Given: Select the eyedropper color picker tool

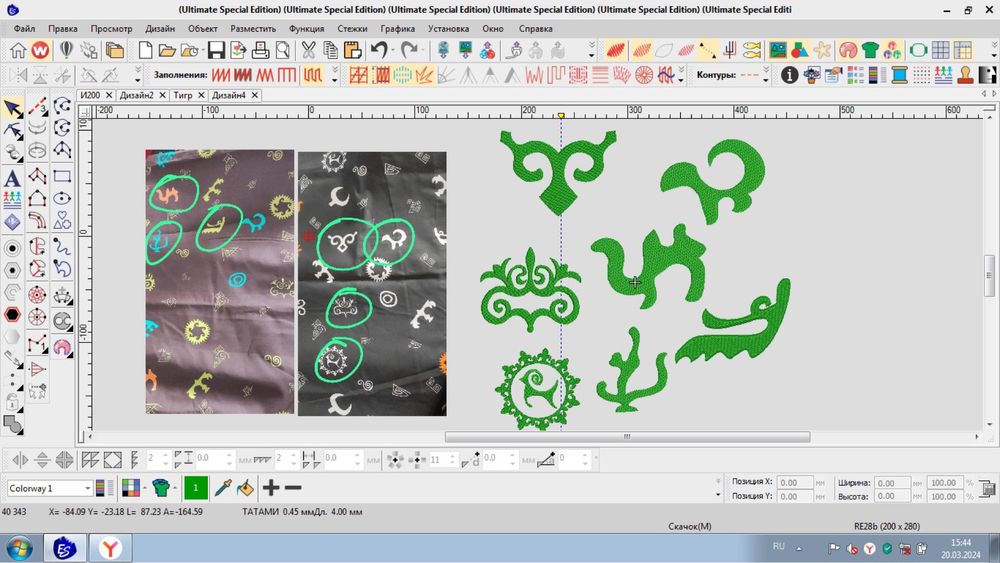Looking at the screenshot, I should tap(223, 488).
